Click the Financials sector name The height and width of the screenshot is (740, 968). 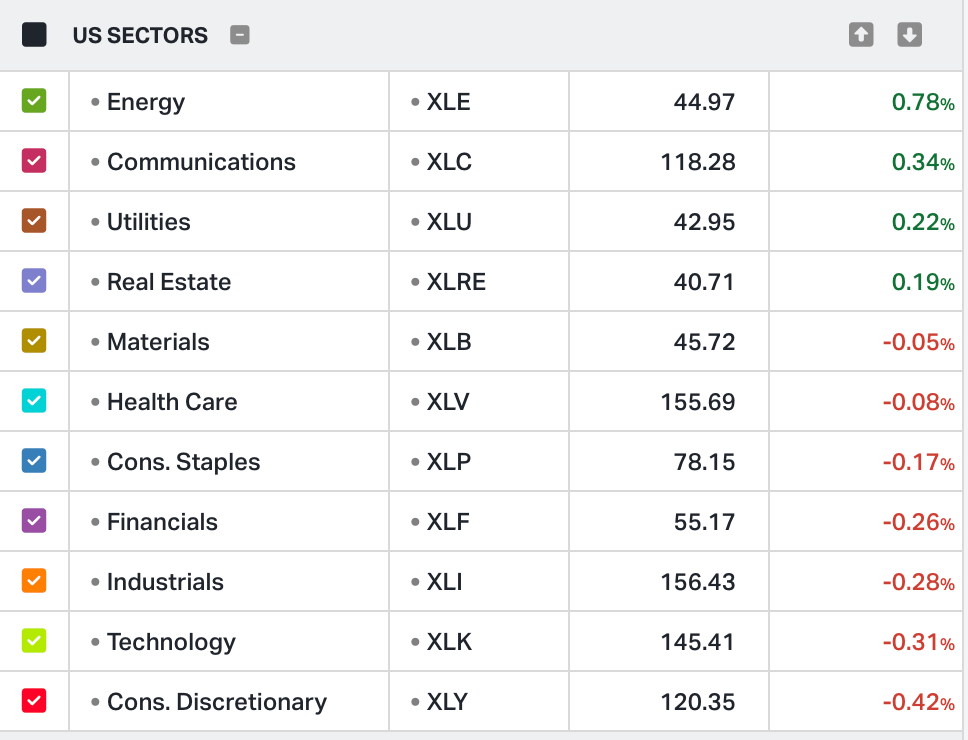(162, 522)
